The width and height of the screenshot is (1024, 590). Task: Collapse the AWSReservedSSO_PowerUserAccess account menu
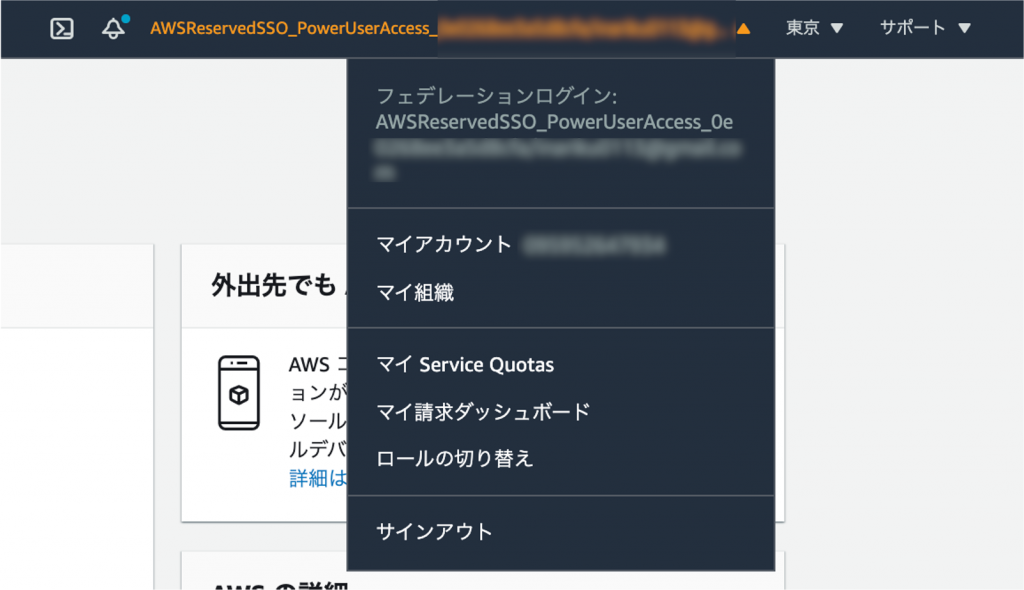pyautogui.click(x=450, y=29)
